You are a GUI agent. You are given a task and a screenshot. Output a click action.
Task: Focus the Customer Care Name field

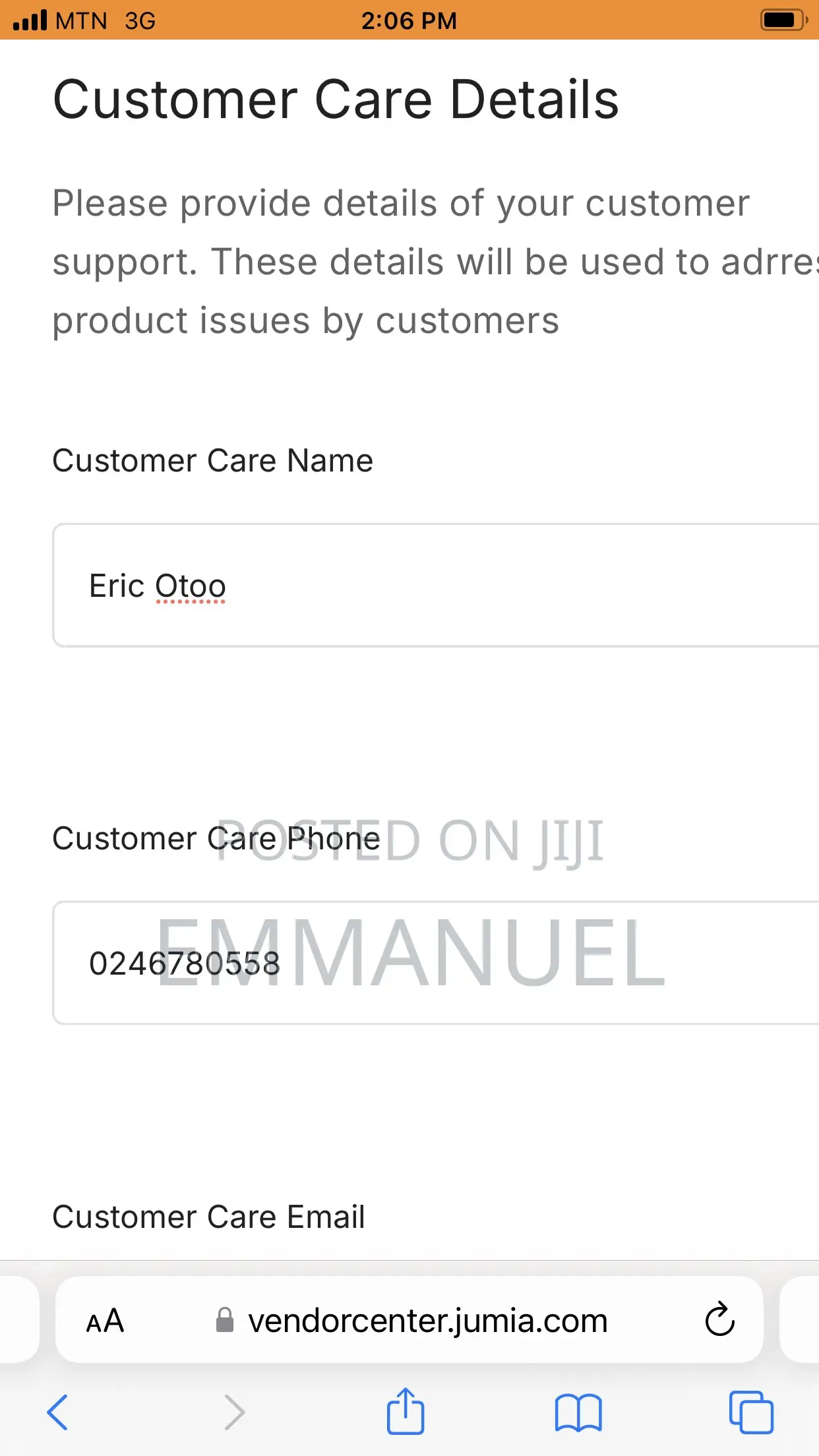(436, 586)
